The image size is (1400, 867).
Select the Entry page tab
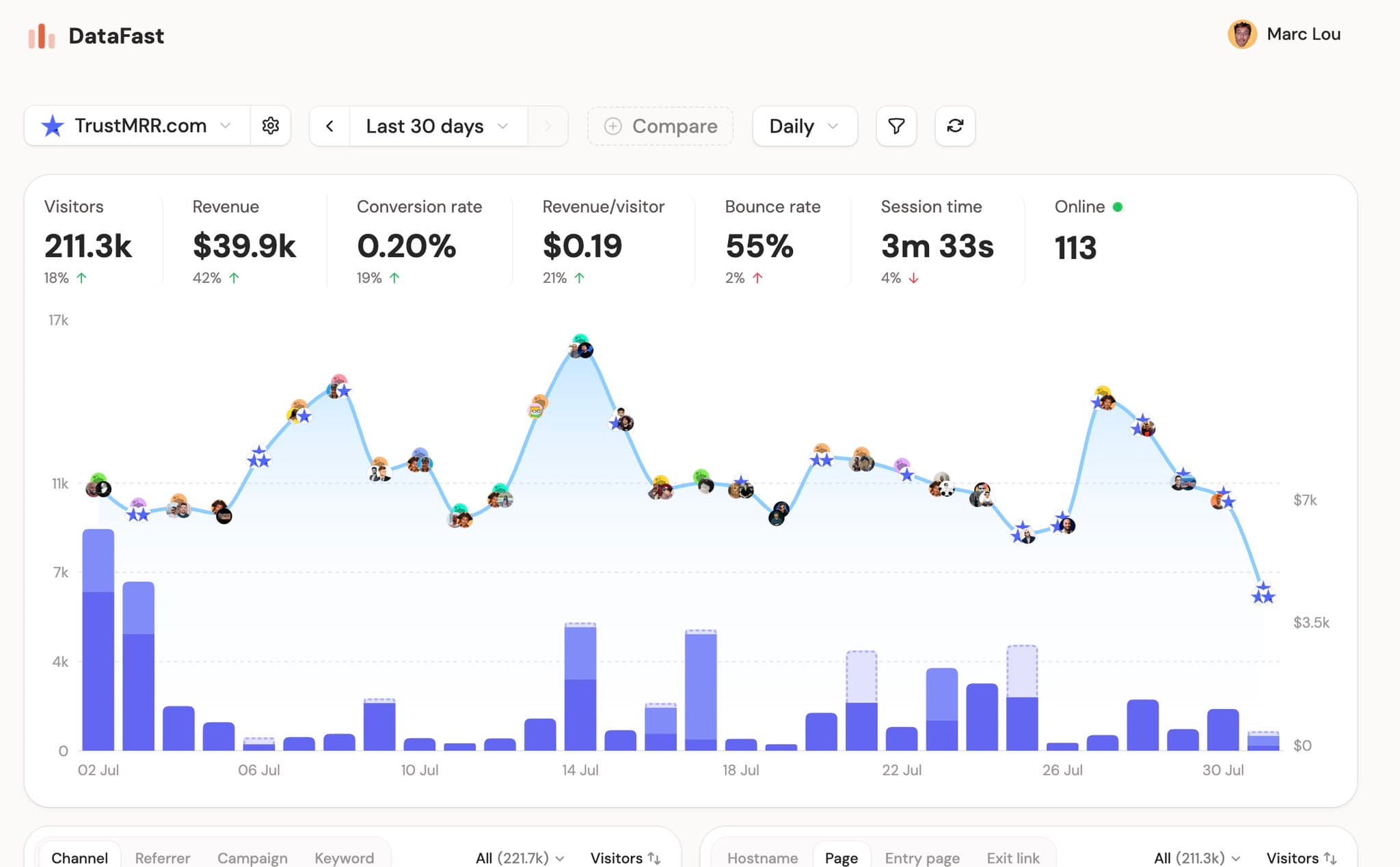tap(922, 857)
